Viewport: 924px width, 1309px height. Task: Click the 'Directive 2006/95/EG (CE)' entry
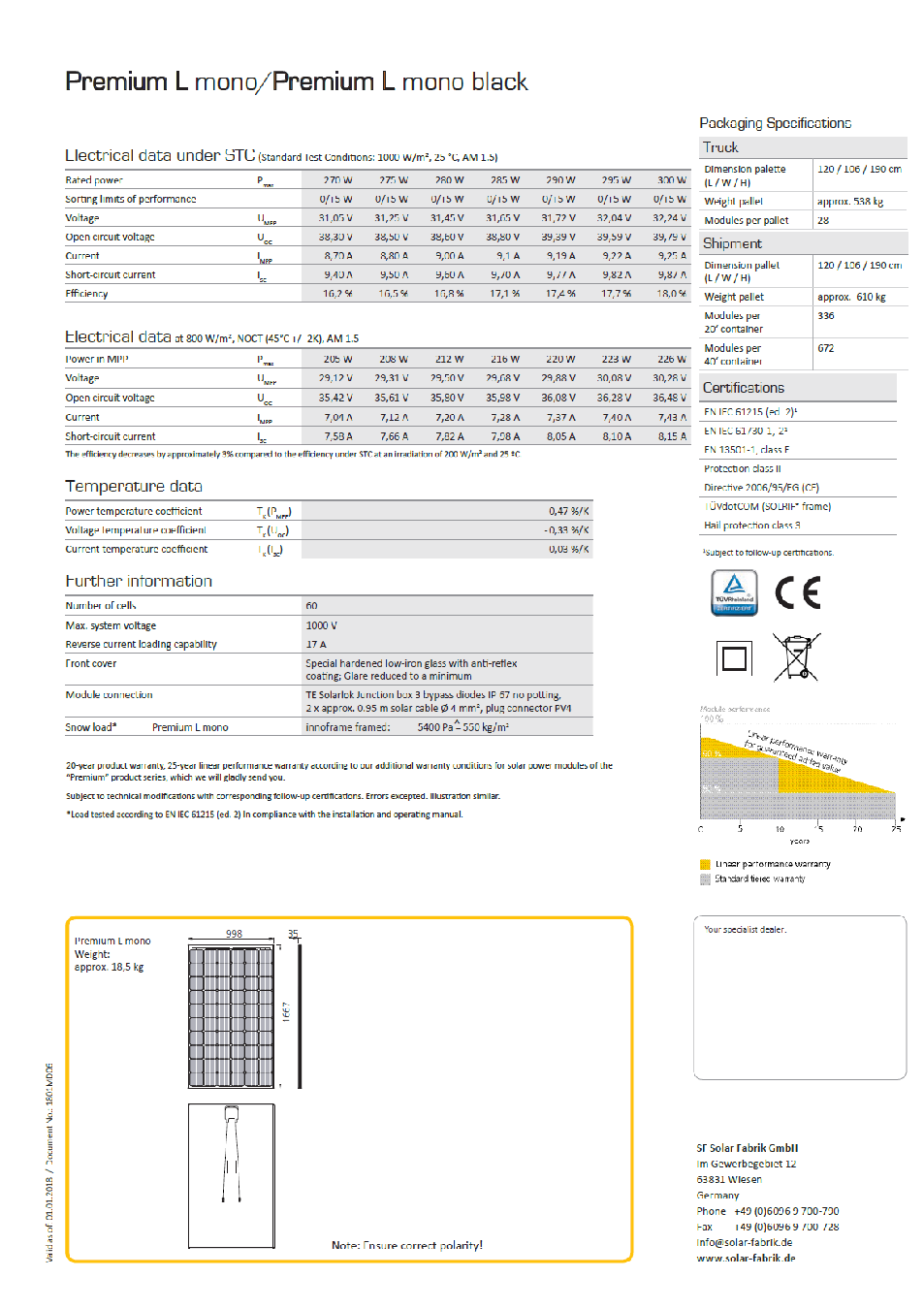click(761, 488)
